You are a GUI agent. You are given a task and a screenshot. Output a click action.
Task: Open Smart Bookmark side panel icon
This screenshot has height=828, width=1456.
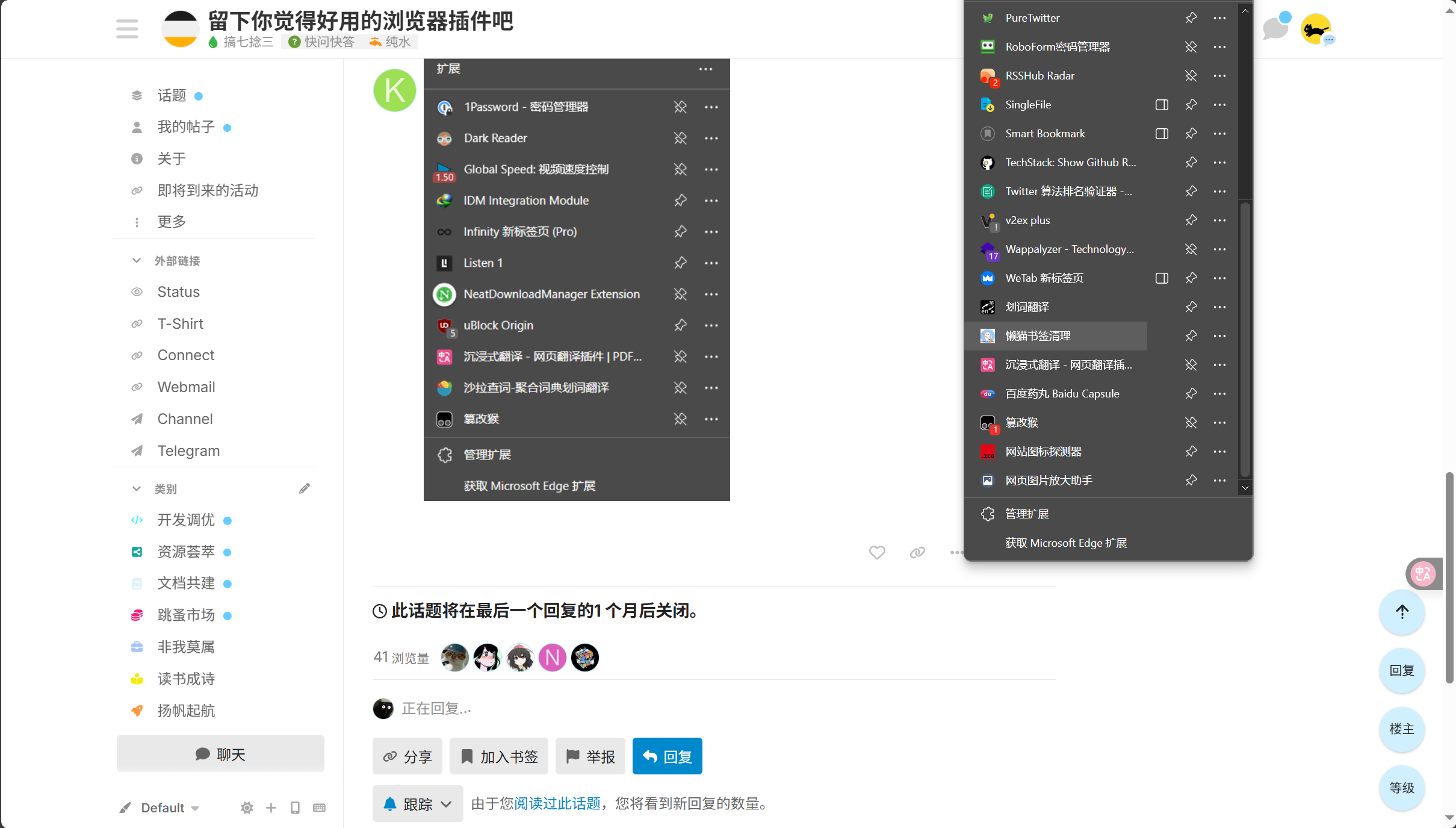[1162, 134]
